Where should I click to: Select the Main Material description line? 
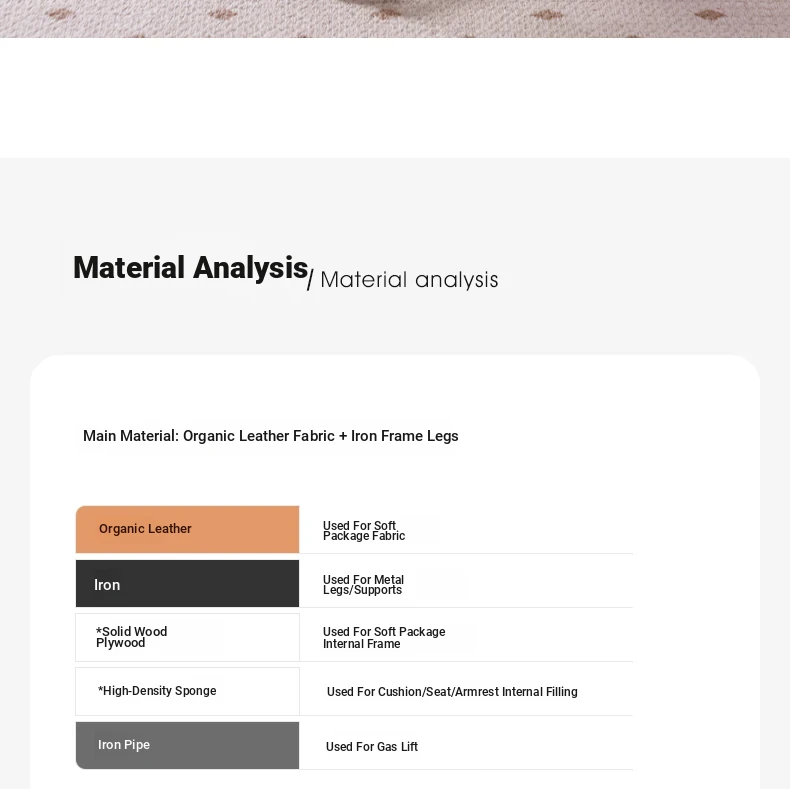click(x=271, y=436)
